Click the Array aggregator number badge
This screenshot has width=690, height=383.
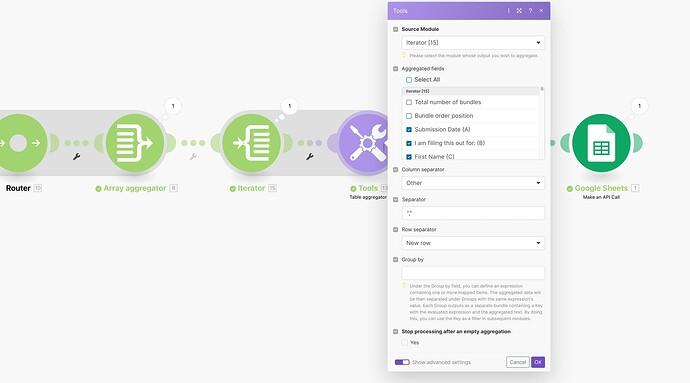coord(173,188)
